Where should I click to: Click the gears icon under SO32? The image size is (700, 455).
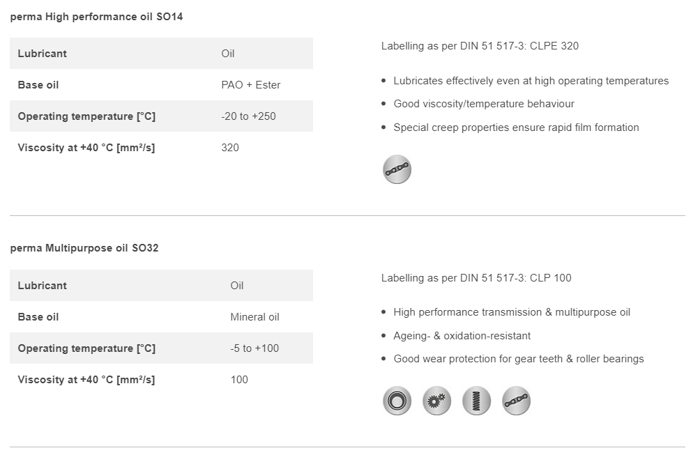[437, 402]
